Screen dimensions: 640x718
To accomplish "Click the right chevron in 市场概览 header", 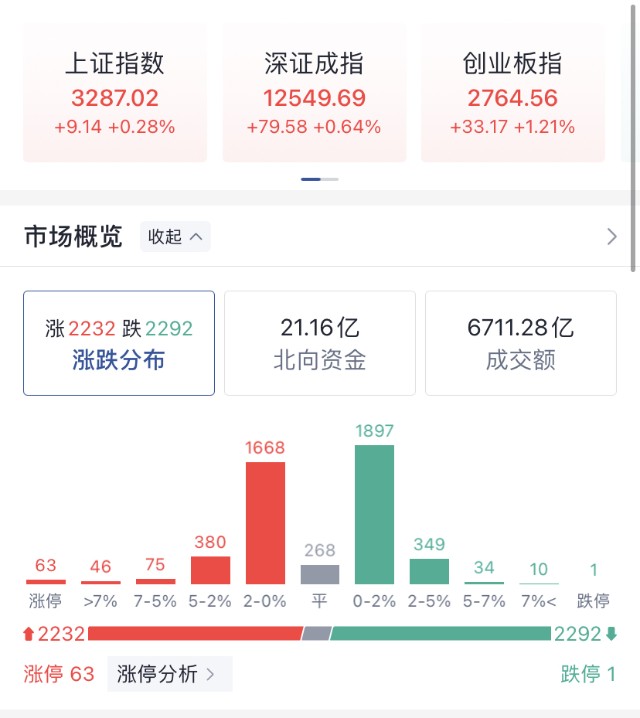I will [x=612, y=237].
